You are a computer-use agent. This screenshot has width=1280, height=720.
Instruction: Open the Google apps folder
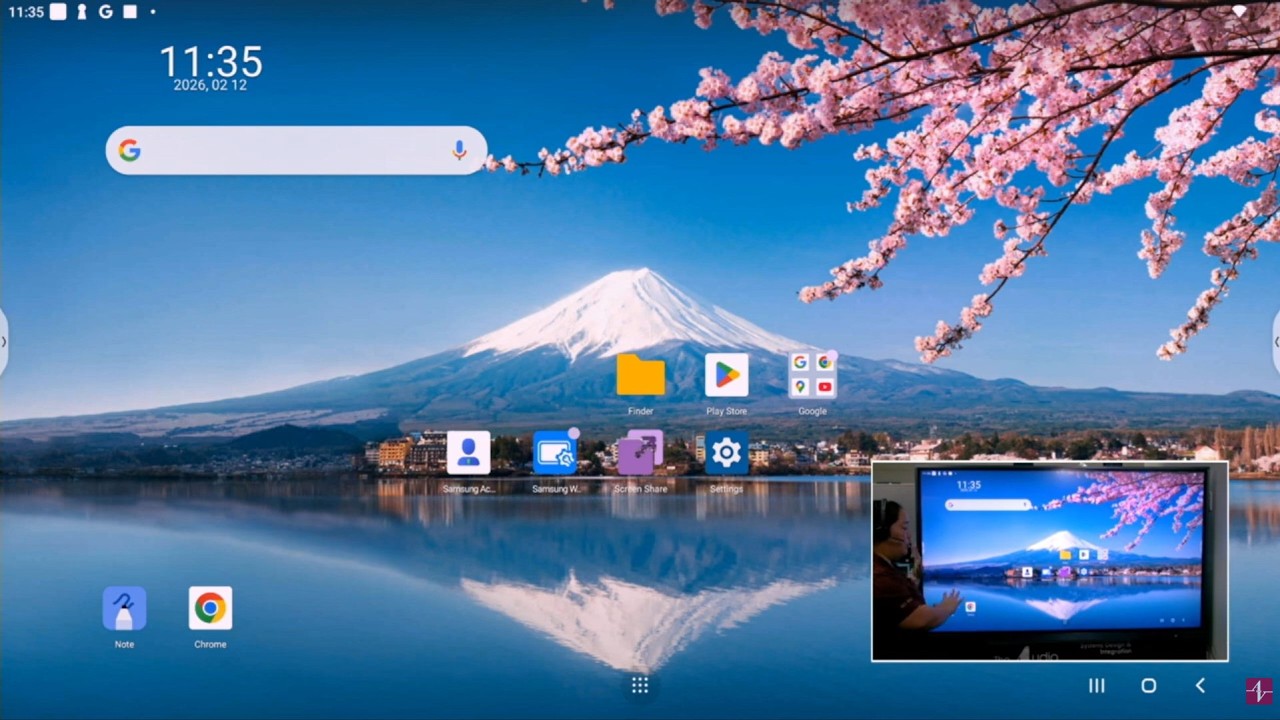[812, 376]
